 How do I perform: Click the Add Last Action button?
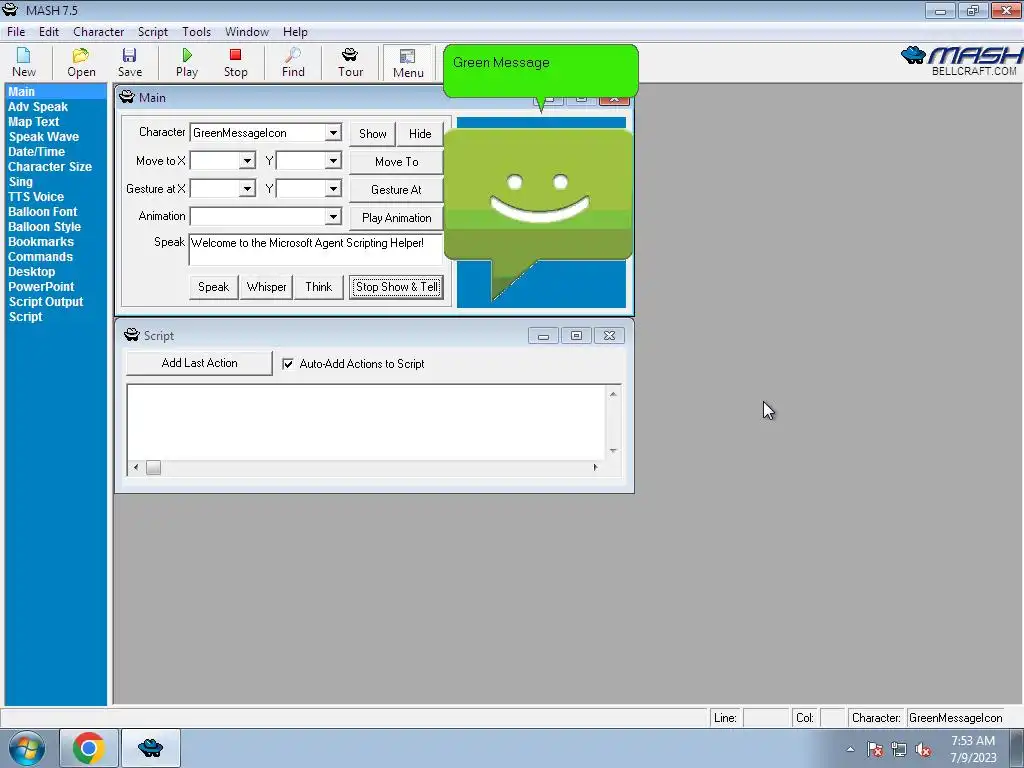pos(199,363)
